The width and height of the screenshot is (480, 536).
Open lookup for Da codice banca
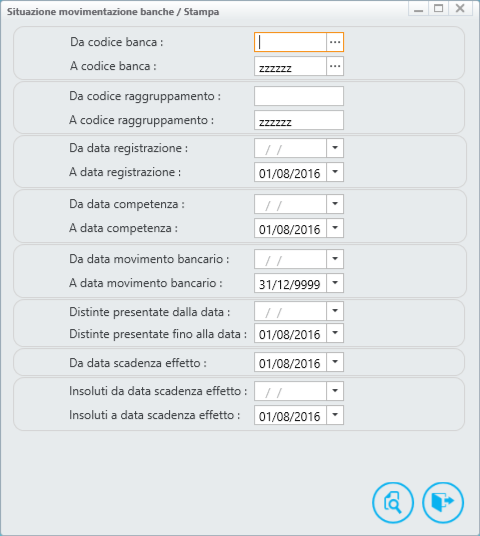pos(335,42)
